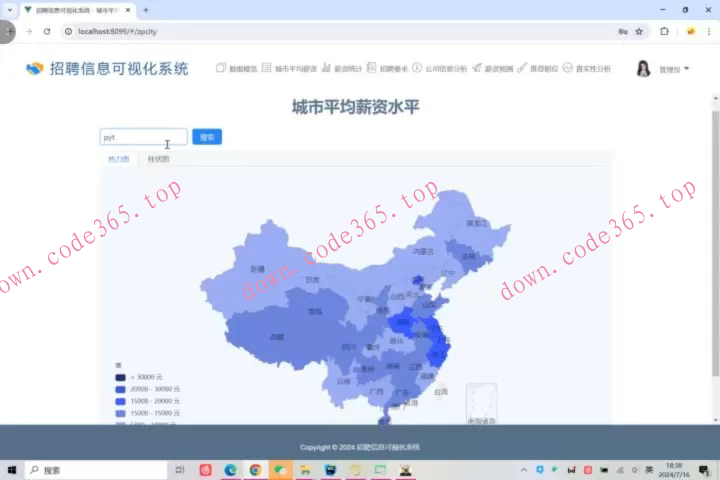This screenshot has width=720, height=480.
Task: Focus the job keyword search field
Action: [x=144, y=137]
